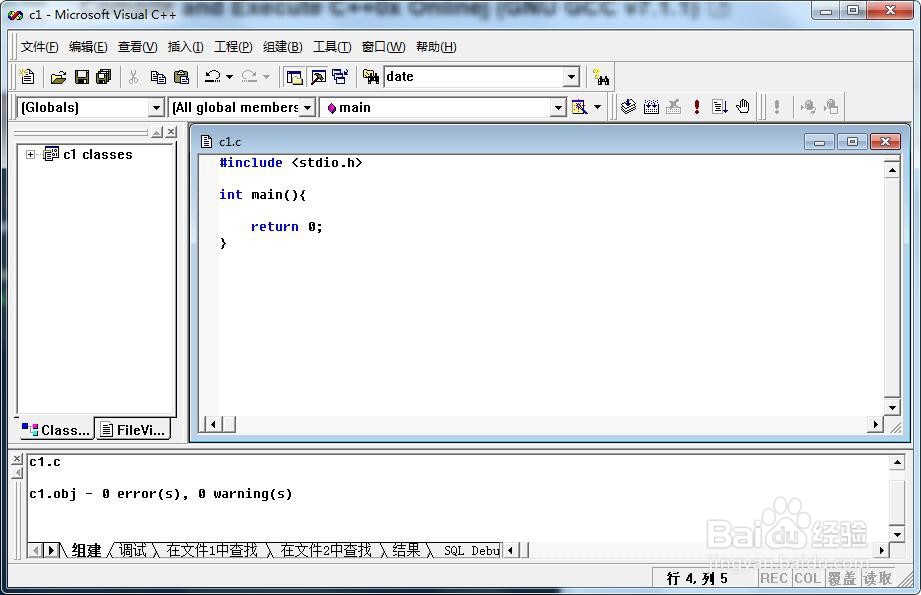
Task: Open the 编辑(E) menu
Action: (x=88, y=46)
